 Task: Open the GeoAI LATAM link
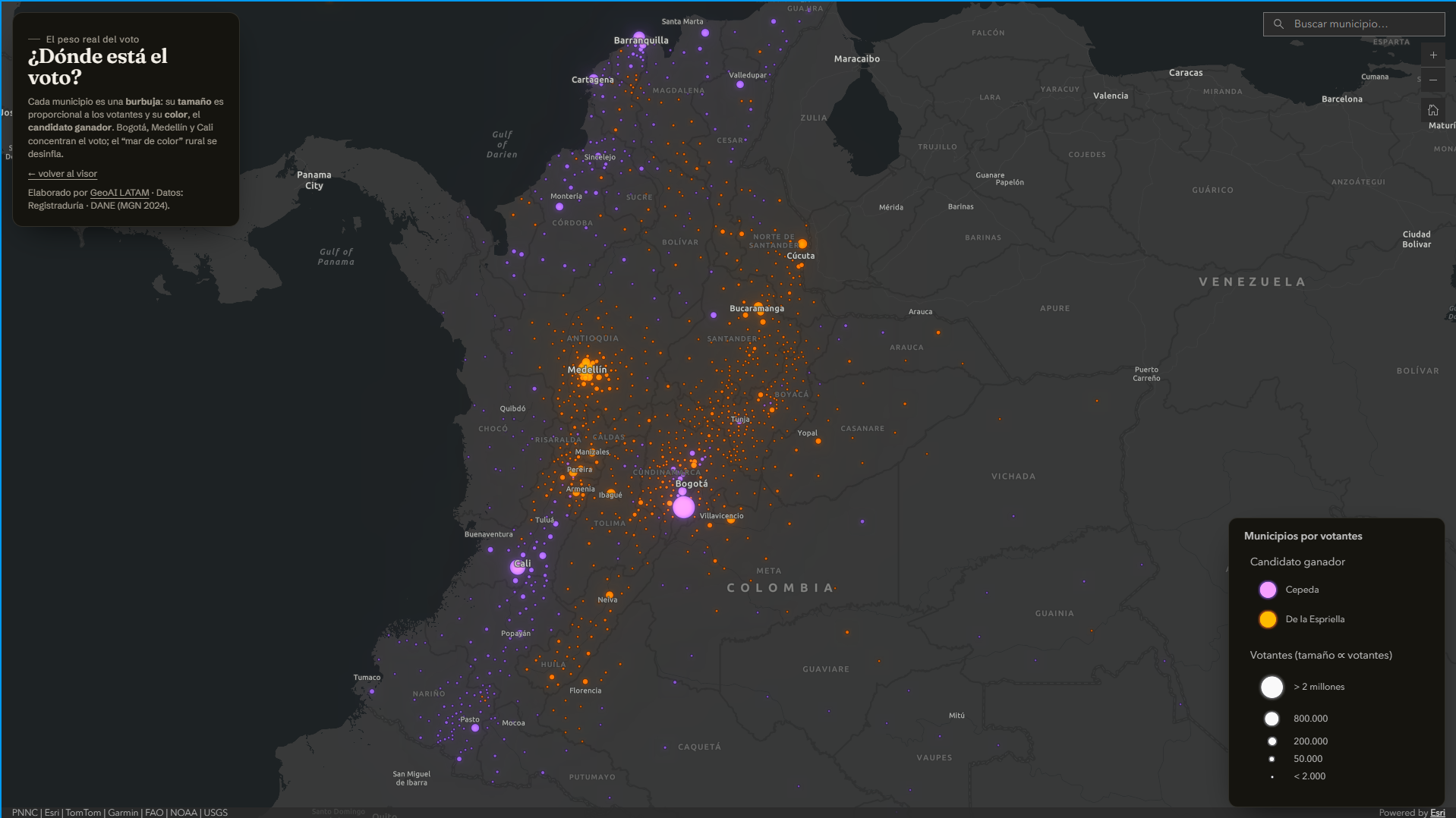pos(119,193)
